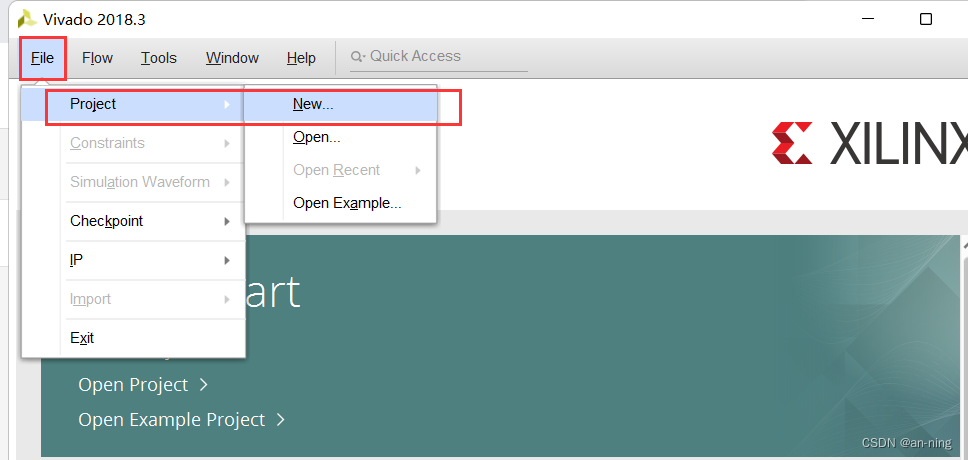Viewport: 968px width, 460px height.
Task: Click the Quick Access magnifier icon
Action: click(357, 57)
